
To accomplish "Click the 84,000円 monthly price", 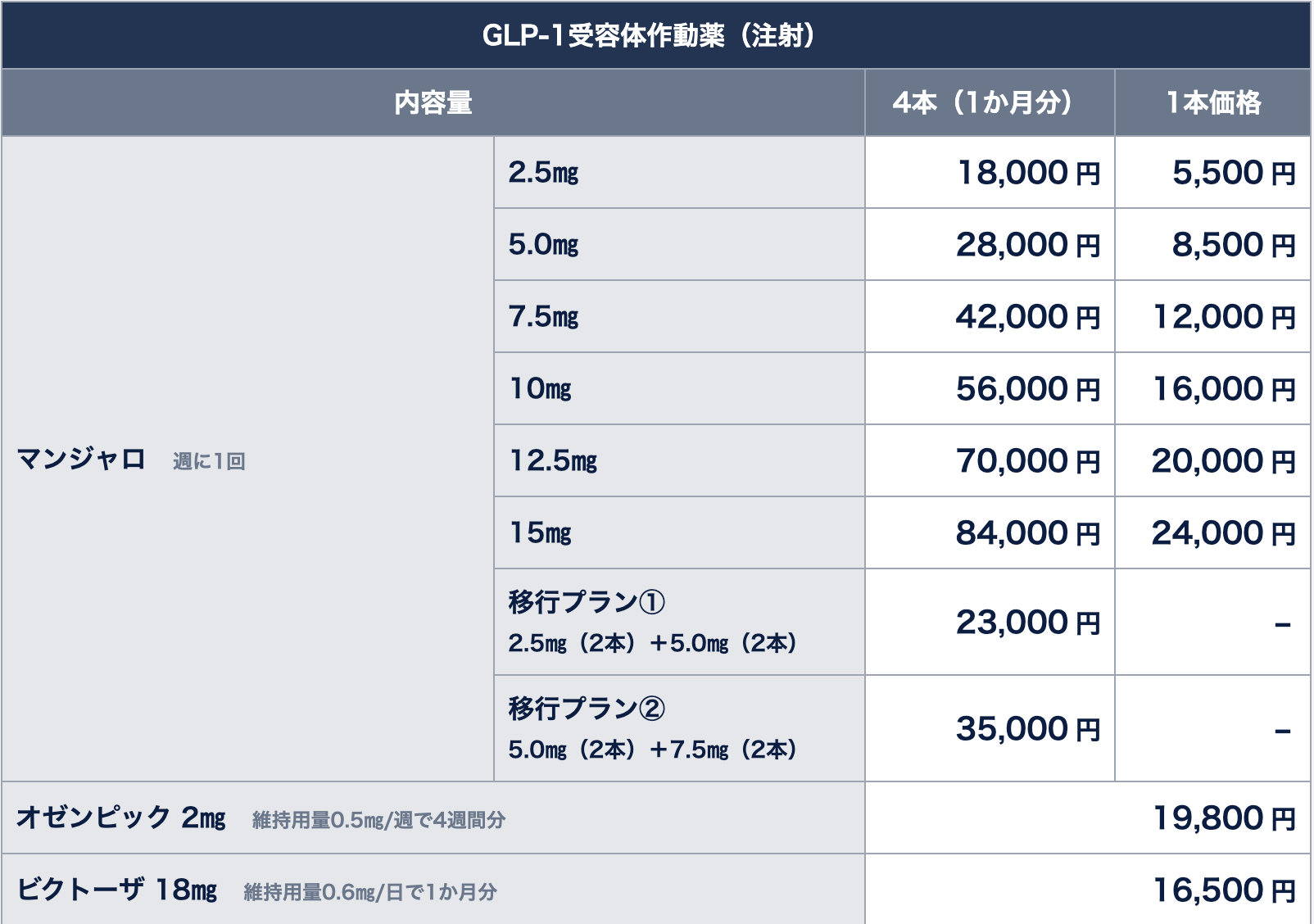I will coord(1028,533).
